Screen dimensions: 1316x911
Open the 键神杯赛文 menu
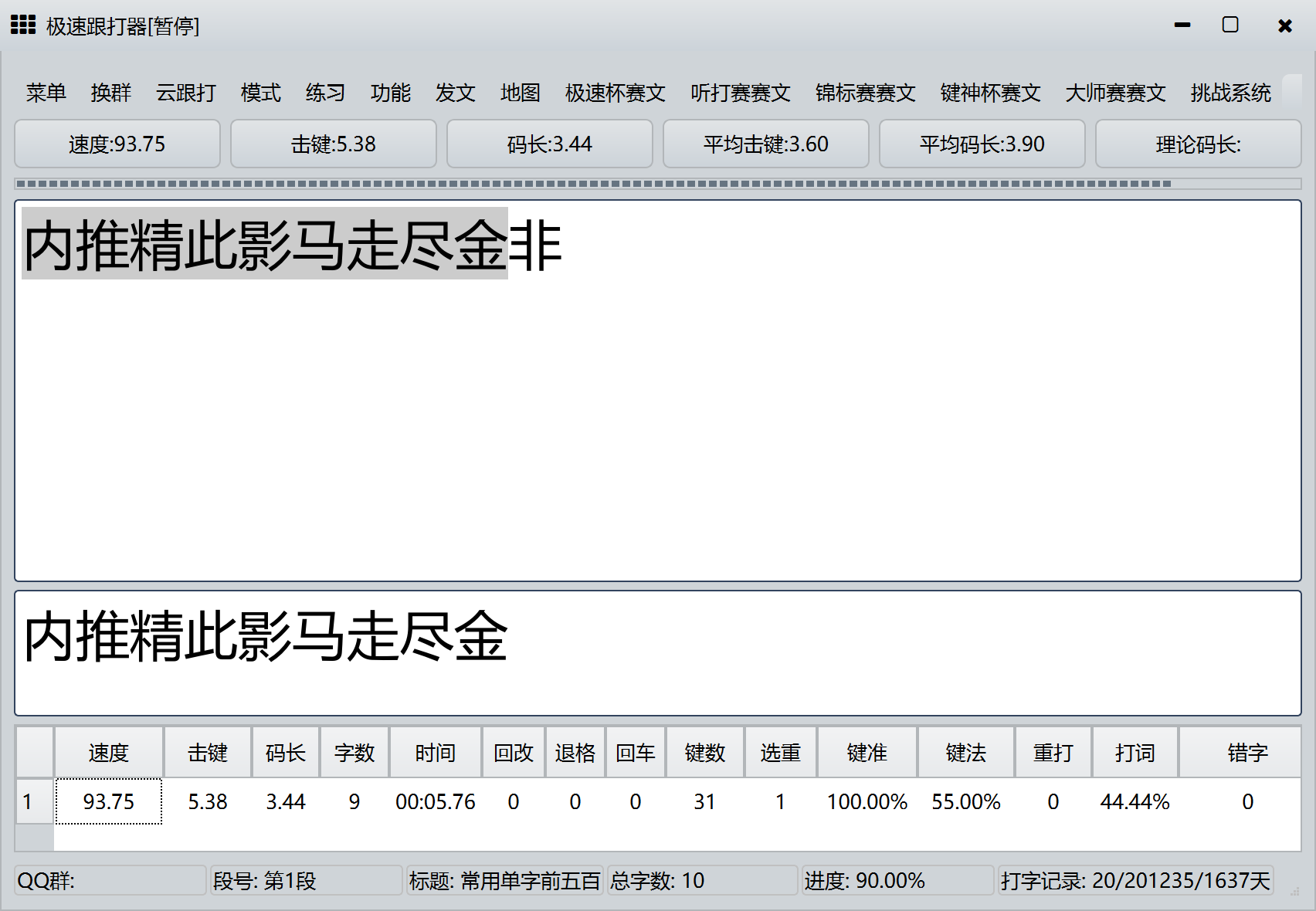[991, 93]
